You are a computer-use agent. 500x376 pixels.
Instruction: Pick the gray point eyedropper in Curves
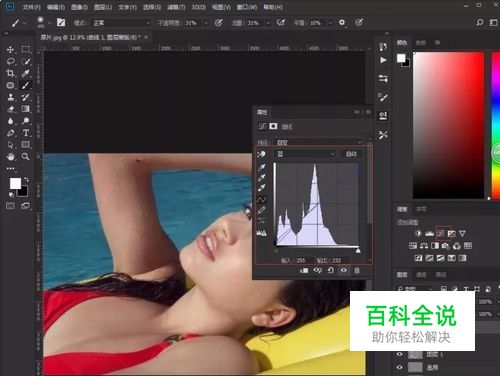pos(262,178)
